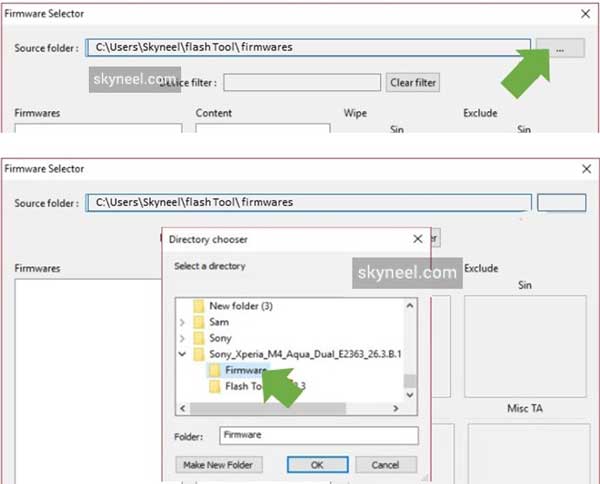The image size is (600, 484).
Task: Select New folder (3) in directory tree
Action: 241,306
